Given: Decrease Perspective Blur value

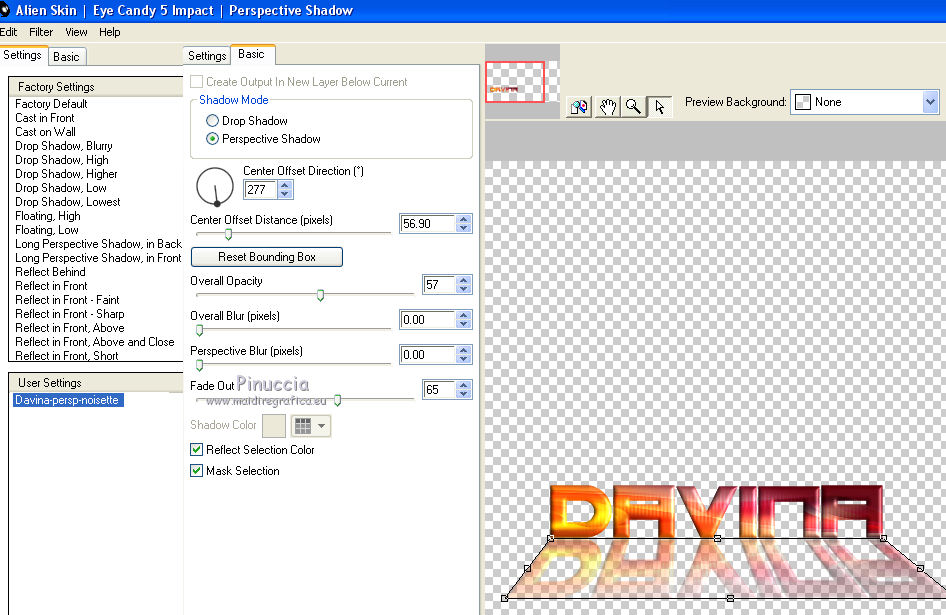Looking at the screenshot, I should (x=463, y=359).
